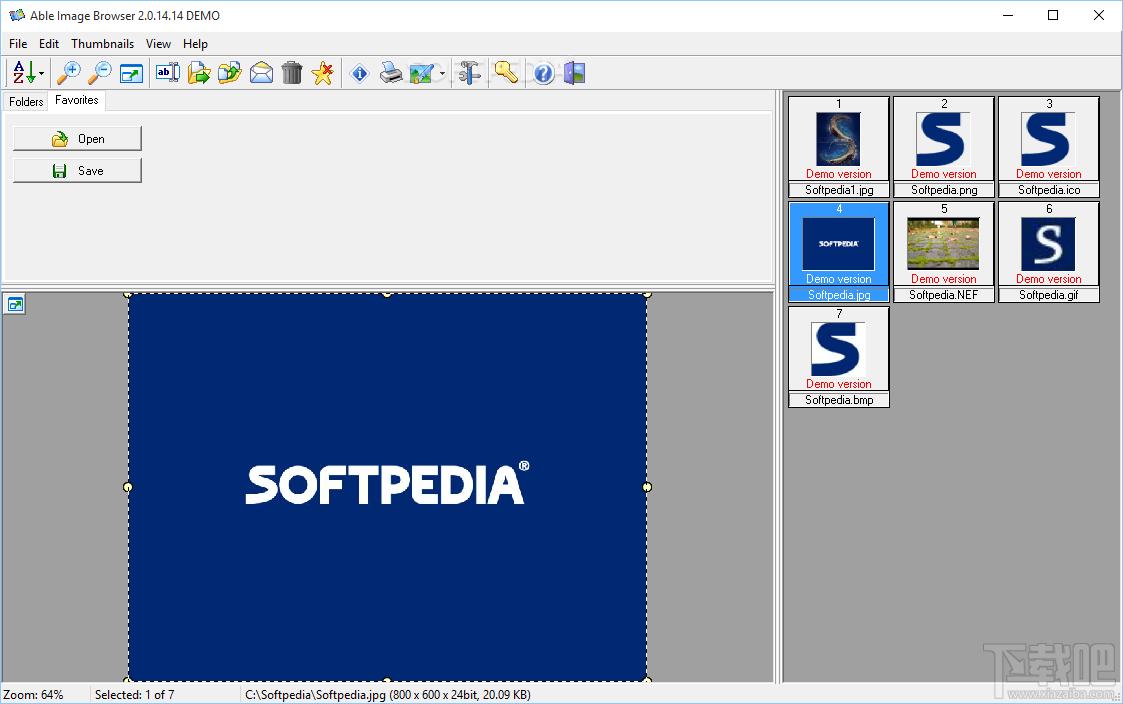Click the C:\Softpedia\Softpedia.jpg path in status bar
The image size is (1123, 704).
tap(315, 695)
